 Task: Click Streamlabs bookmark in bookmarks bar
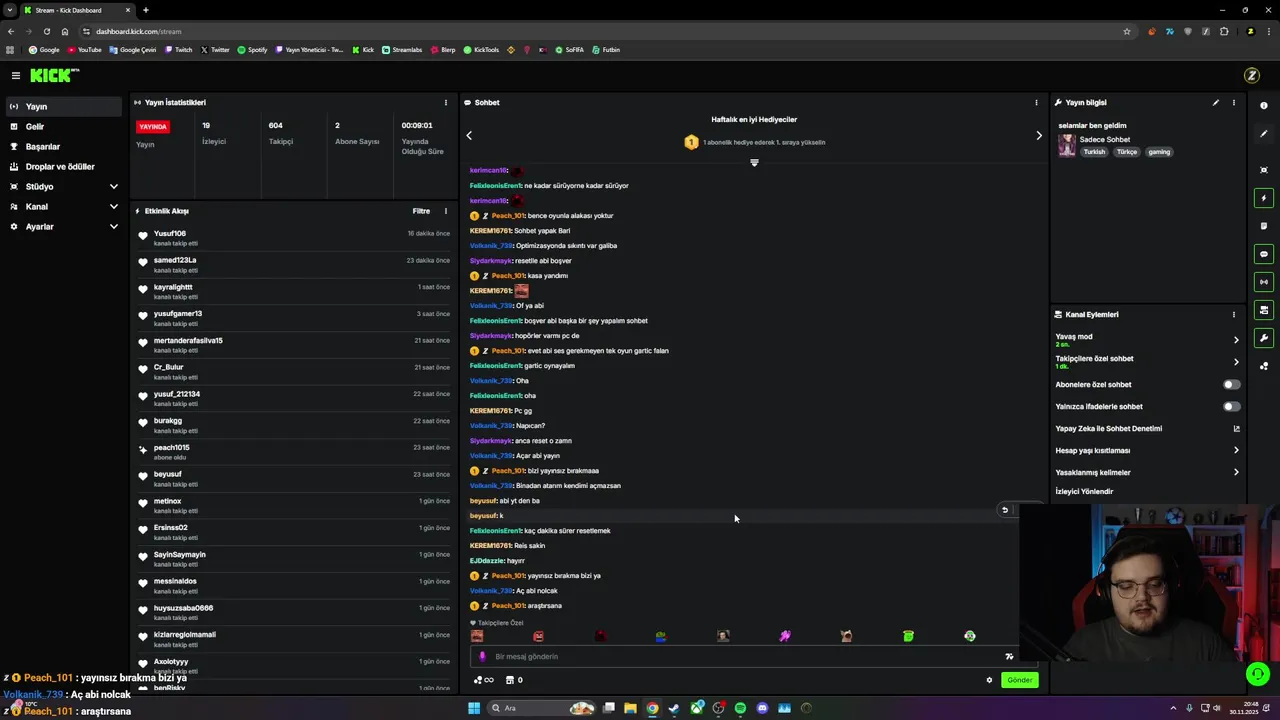point(402,49)
